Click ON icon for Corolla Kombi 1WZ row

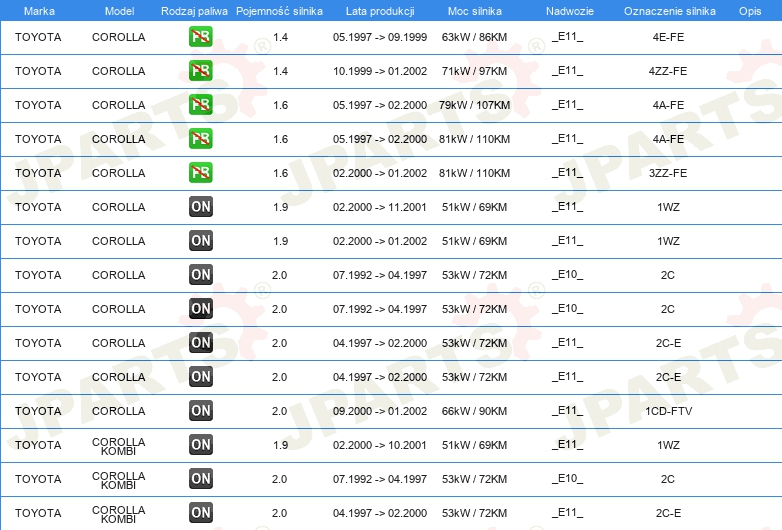tap(200, 444)
